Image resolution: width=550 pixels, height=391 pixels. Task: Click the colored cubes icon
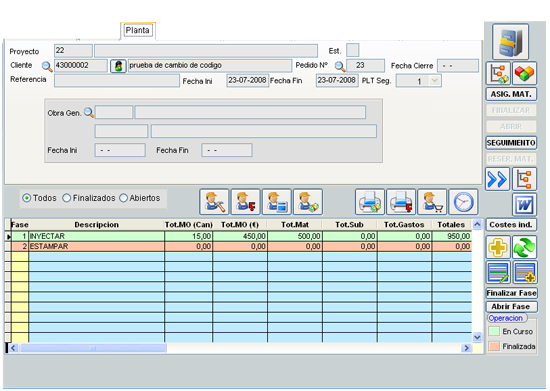click(x=524, y=73)
